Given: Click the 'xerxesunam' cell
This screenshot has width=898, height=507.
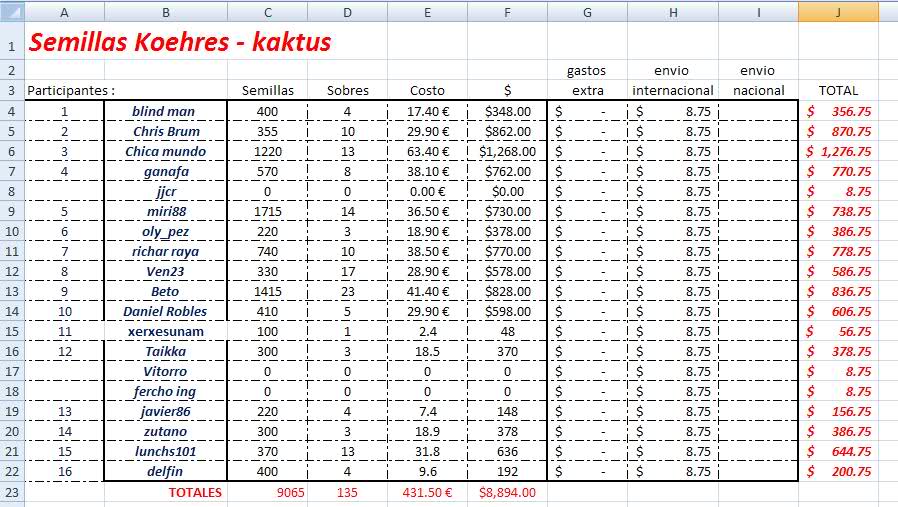Looking at the screenshot, I should [165, 331].
